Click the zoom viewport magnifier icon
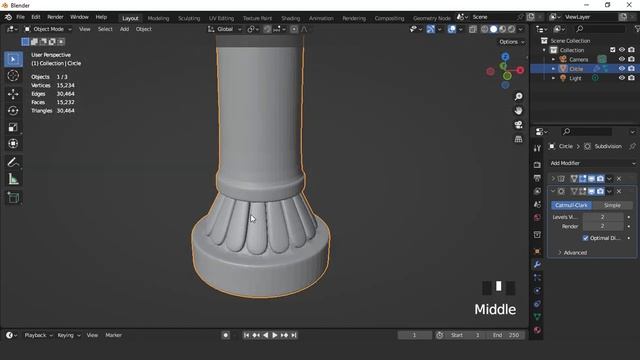This screenshot has width=640, height=360. click(518, 97)
